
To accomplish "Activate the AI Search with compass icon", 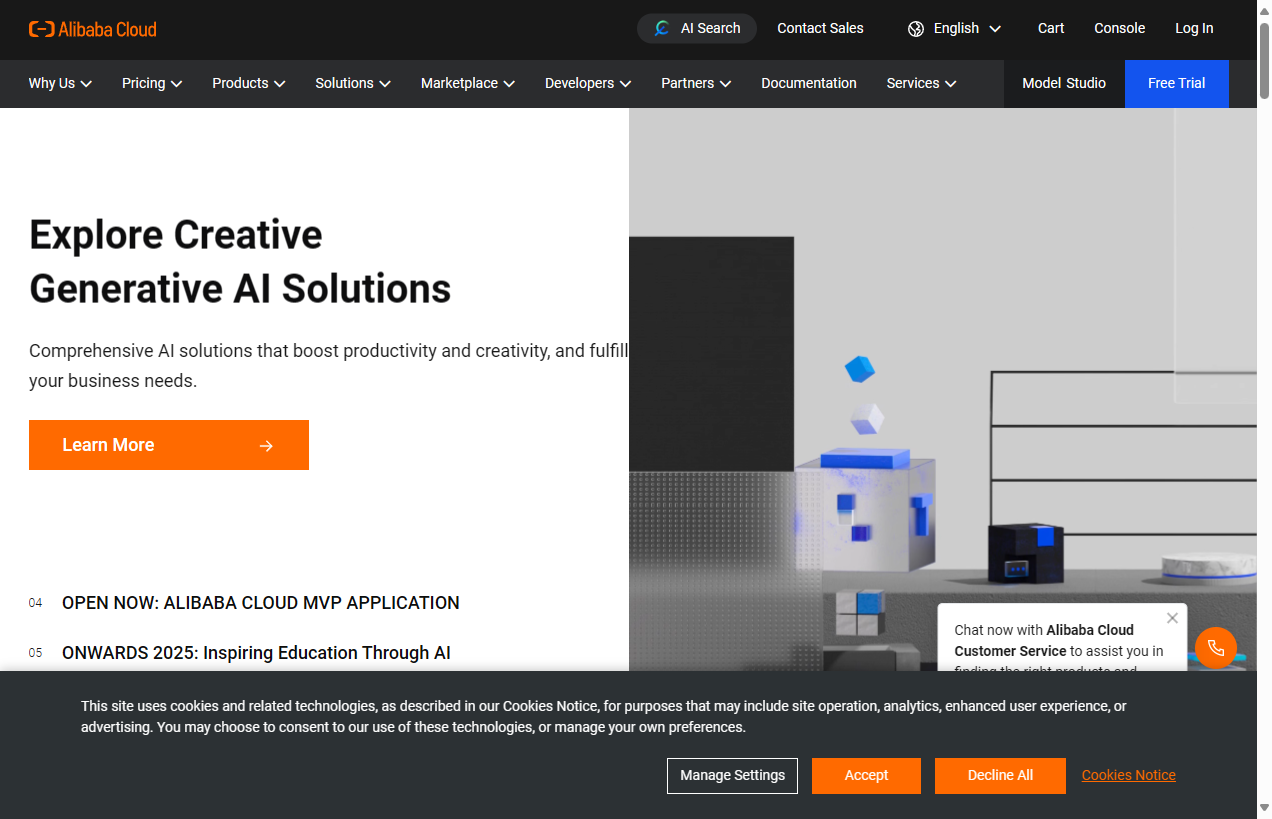I will pos(697,28).
